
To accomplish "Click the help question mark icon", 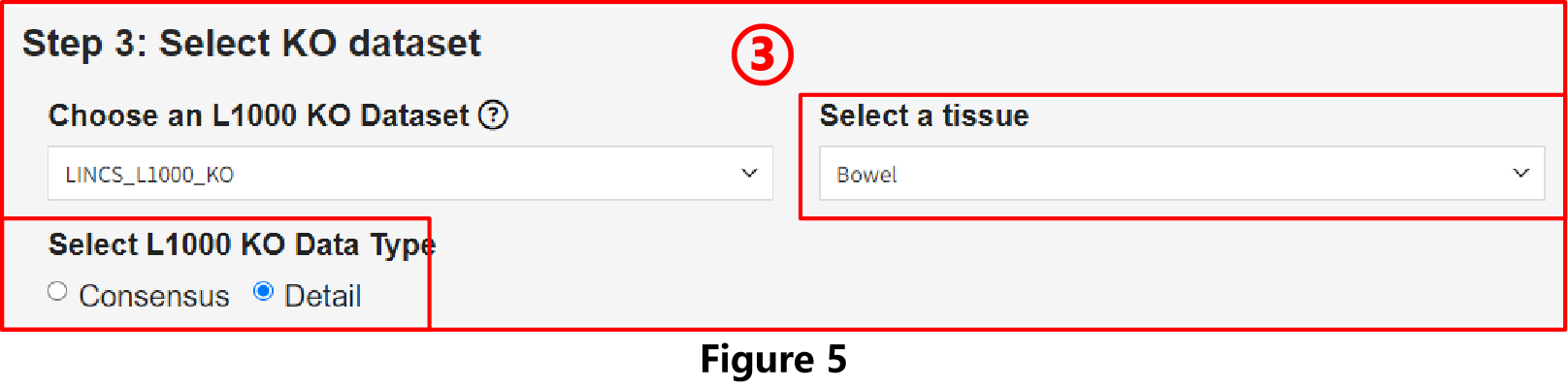I will [x=494, y=115].
